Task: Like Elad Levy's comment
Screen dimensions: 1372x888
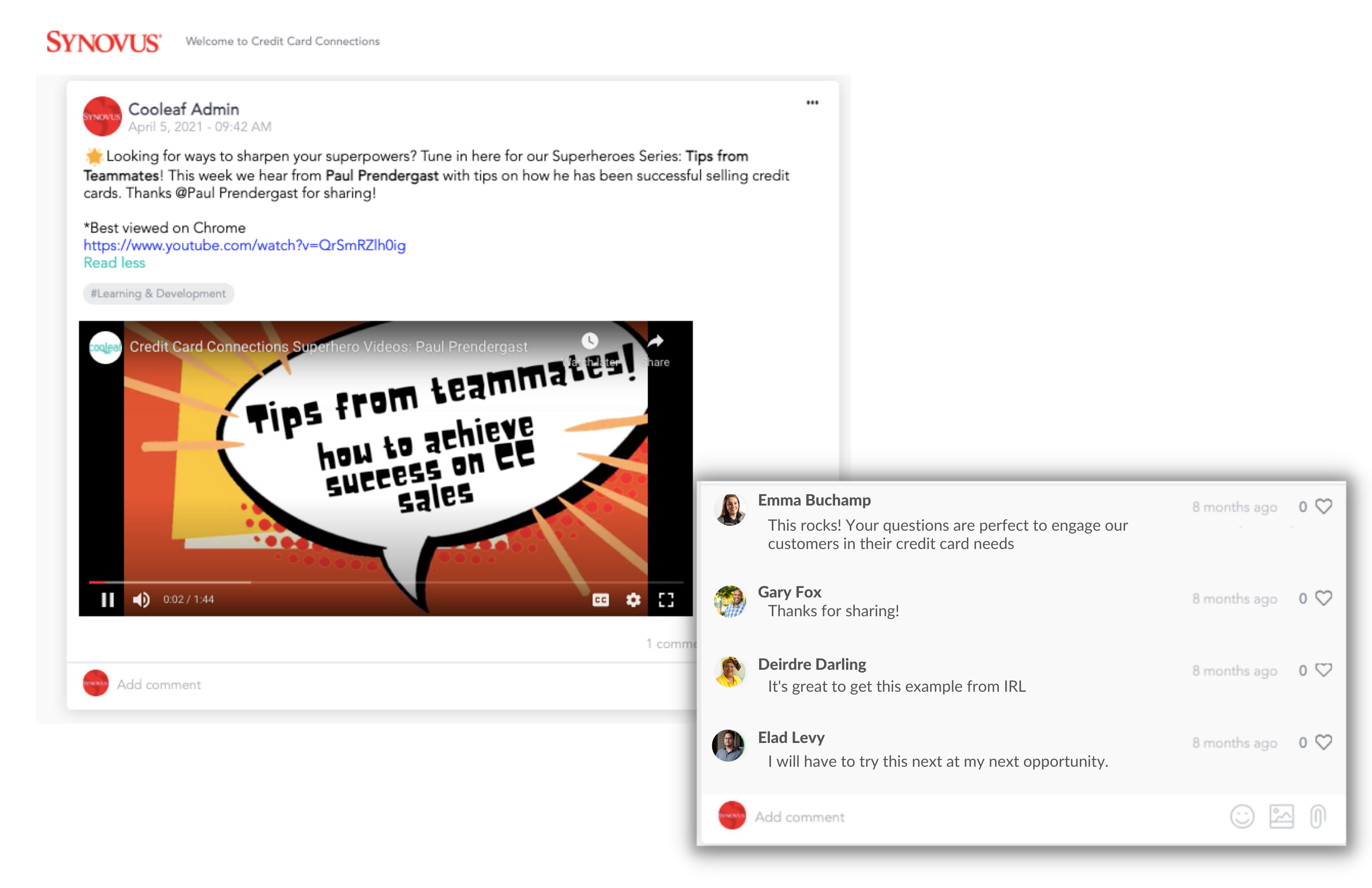Action: (1324, 742)
